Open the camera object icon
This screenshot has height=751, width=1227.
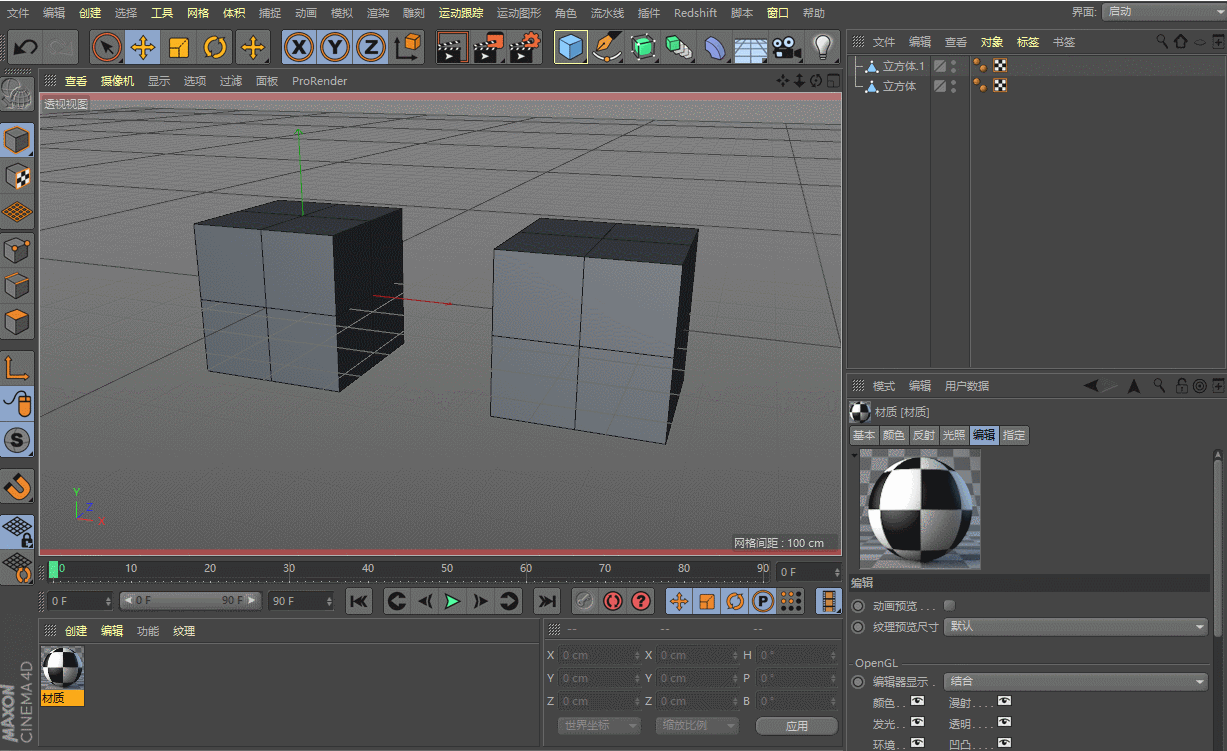pos(787,47)
